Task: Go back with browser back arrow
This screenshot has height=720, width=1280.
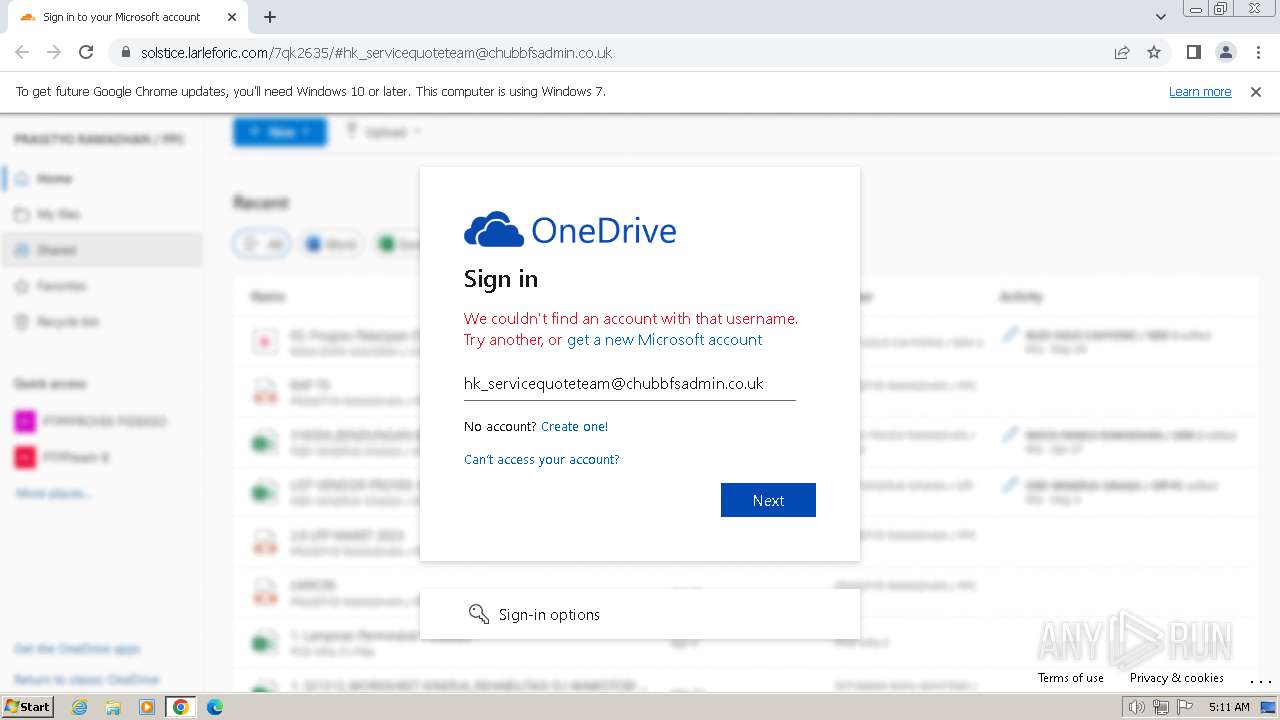Action: 22,52
